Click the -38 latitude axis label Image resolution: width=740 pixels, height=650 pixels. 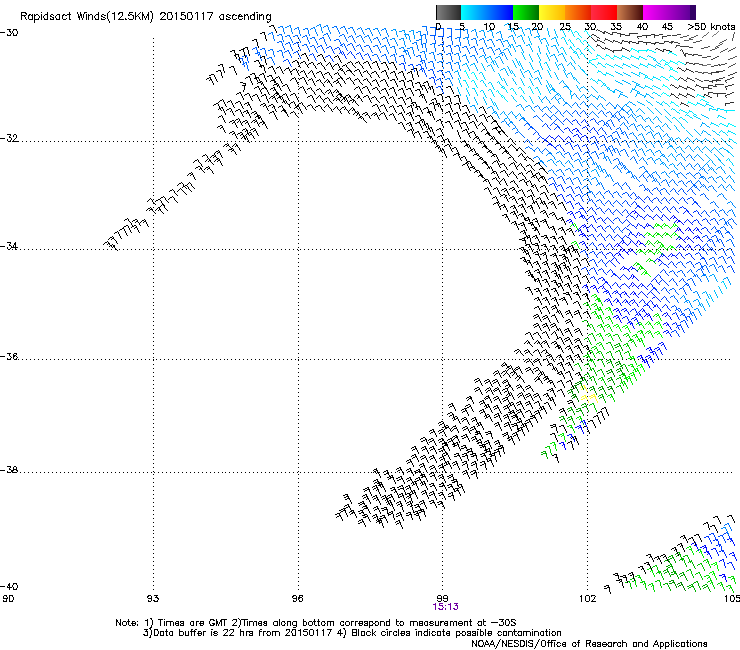9,470
